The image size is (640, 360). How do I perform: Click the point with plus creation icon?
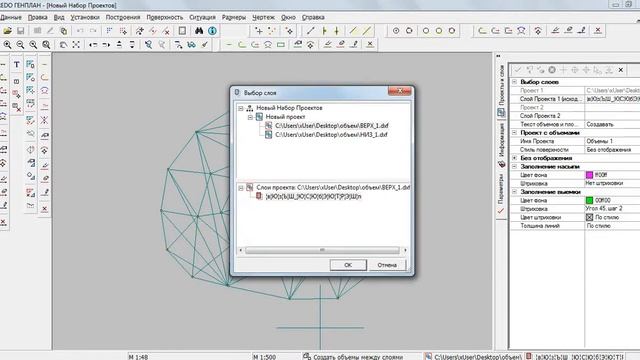point(258,31)
